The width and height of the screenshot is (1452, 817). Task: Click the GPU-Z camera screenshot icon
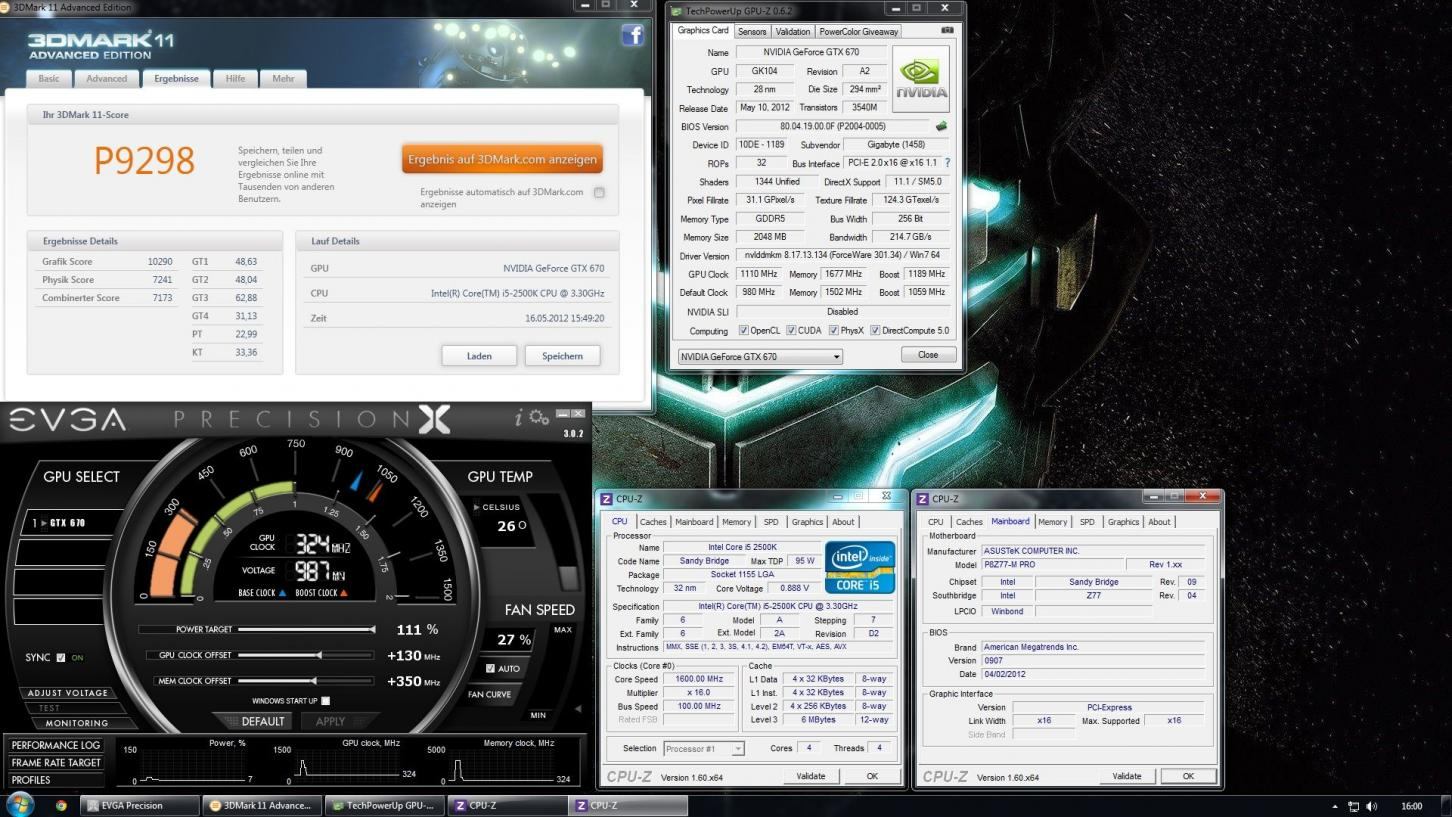click(947, 30)
